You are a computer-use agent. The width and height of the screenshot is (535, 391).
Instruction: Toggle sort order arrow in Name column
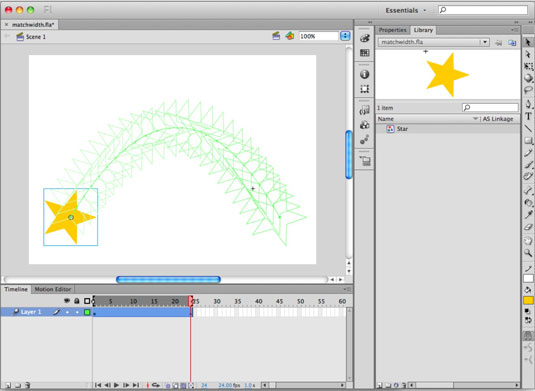pyautogui.click(x=475, y=119)
